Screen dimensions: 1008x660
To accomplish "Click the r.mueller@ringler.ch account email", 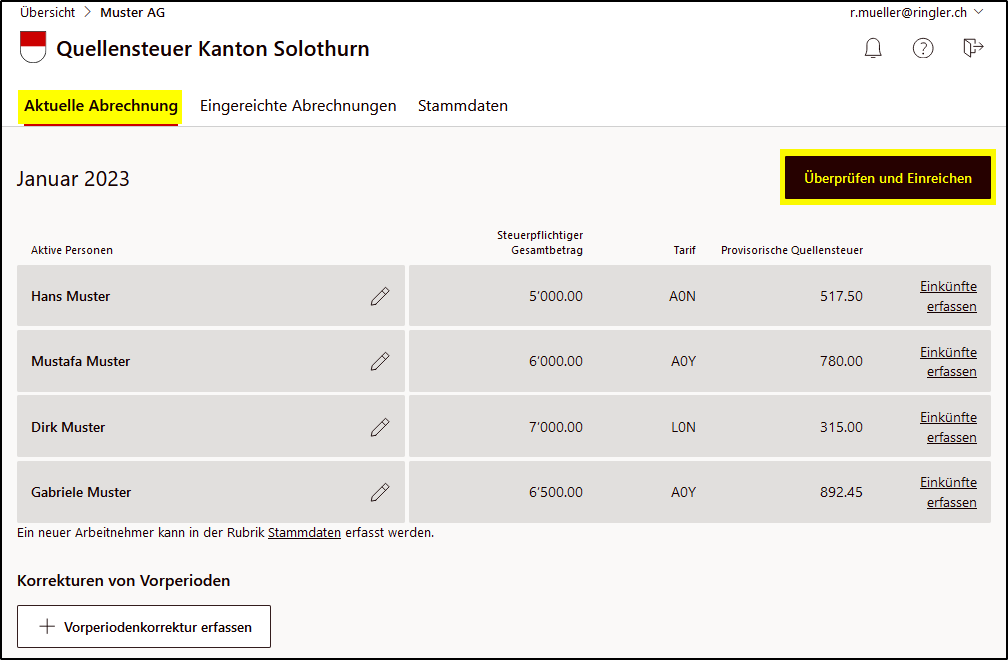I will (x=908, y=12).
